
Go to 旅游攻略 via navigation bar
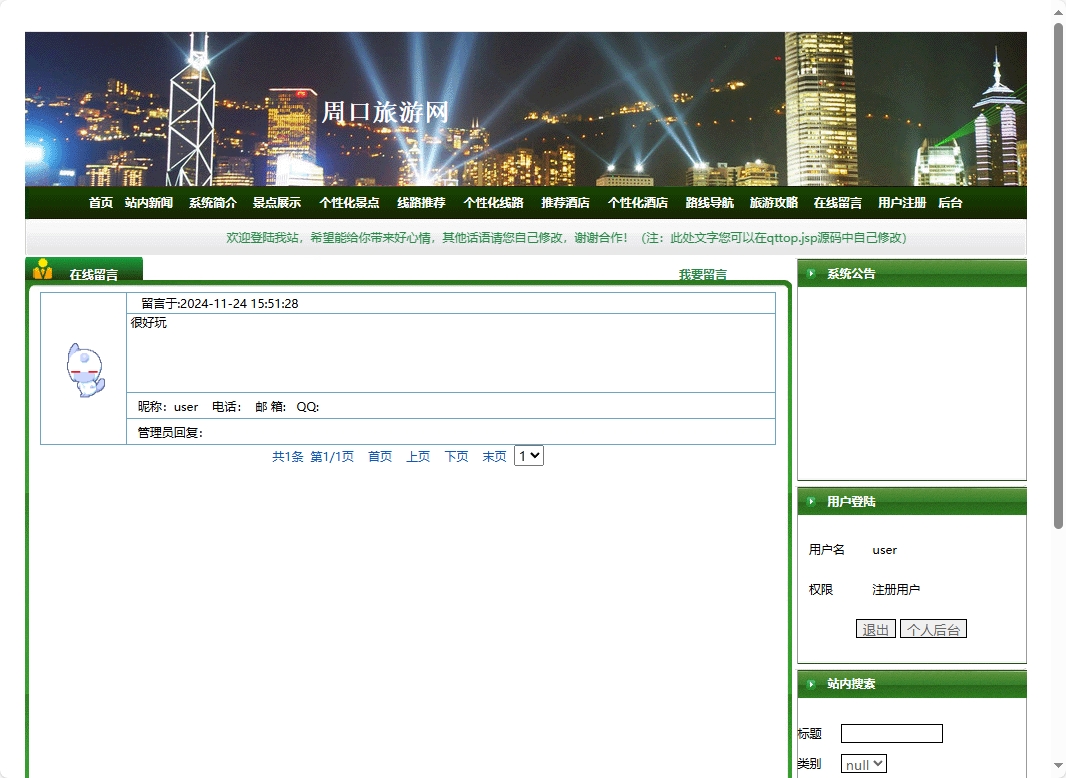[773, 202]
